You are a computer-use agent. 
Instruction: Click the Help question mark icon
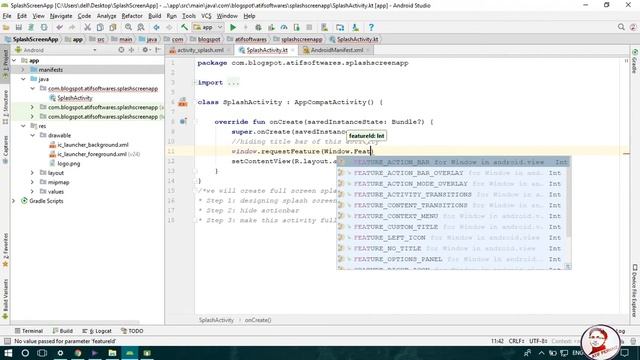(x=371, y=27)
